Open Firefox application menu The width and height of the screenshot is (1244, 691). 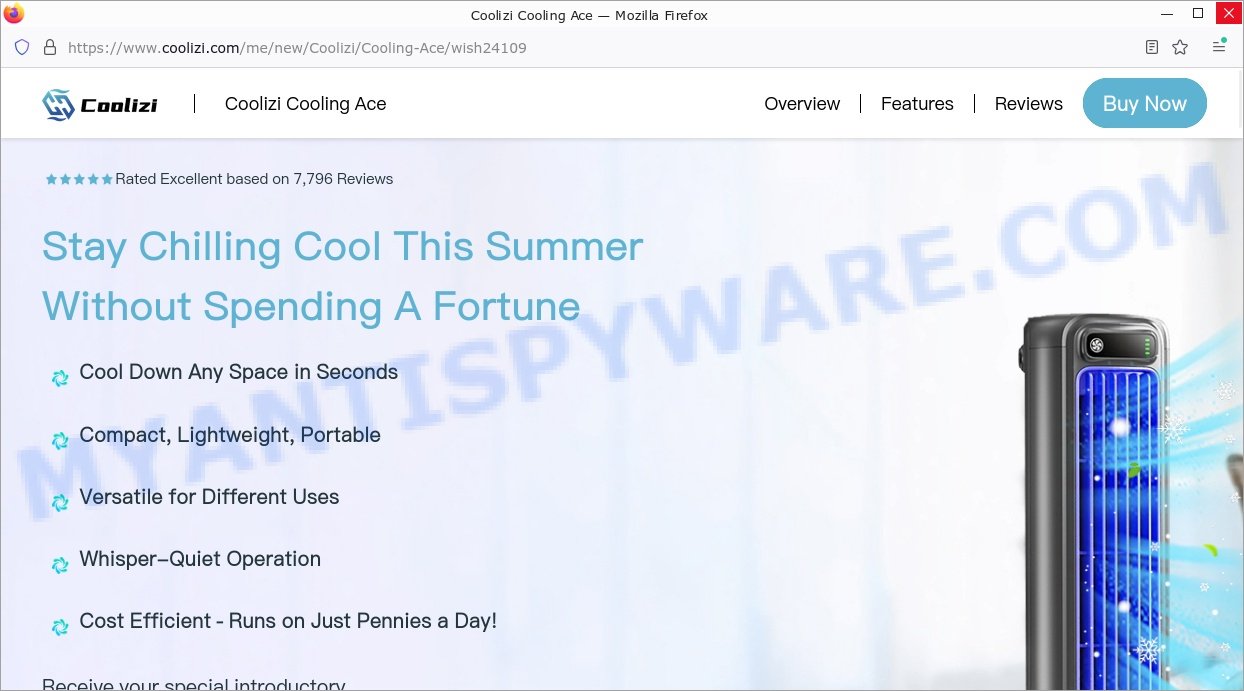click(1219, 47)
